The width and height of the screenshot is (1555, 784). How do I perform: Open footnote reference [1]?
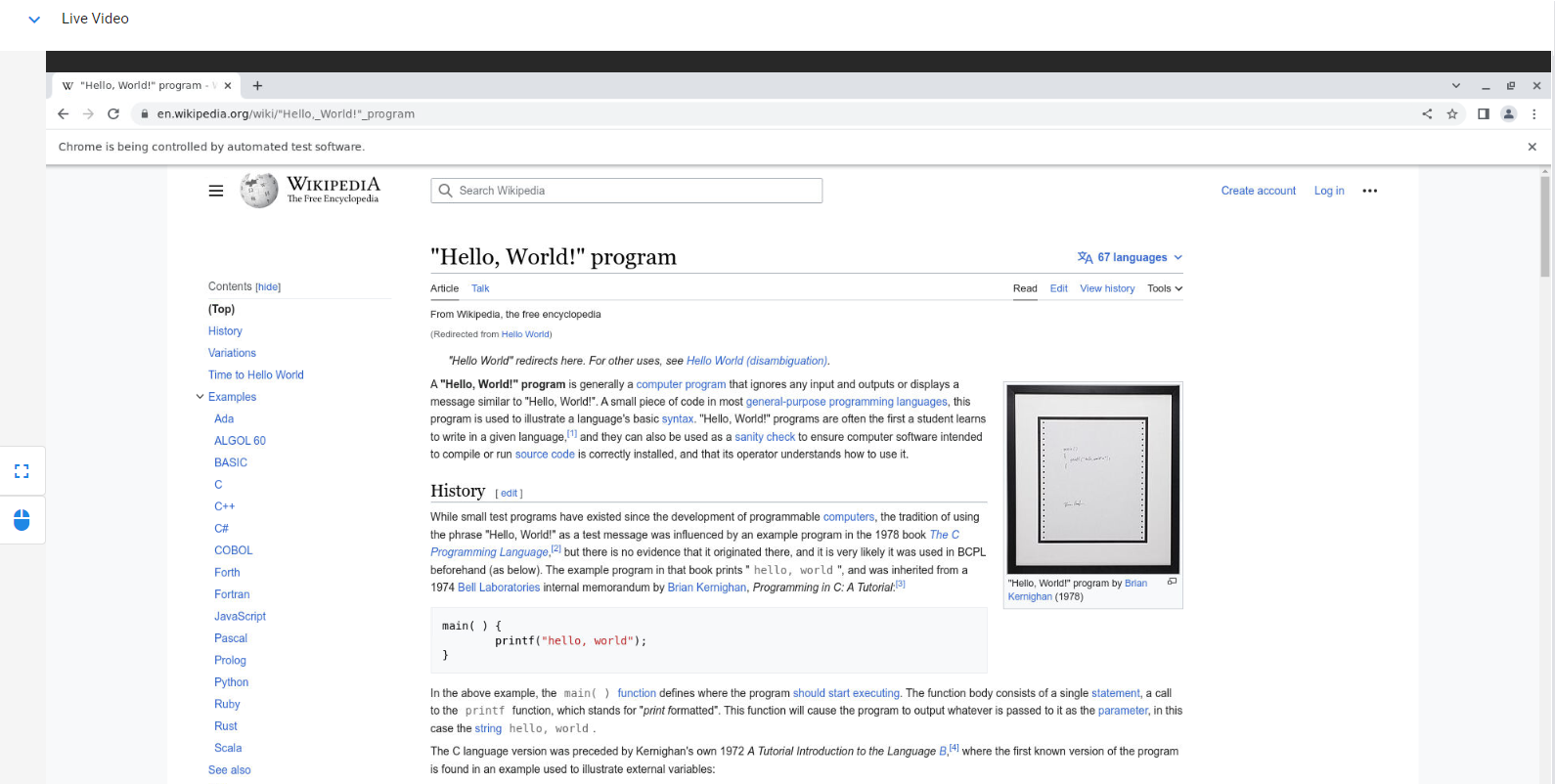tap(572, 433)
